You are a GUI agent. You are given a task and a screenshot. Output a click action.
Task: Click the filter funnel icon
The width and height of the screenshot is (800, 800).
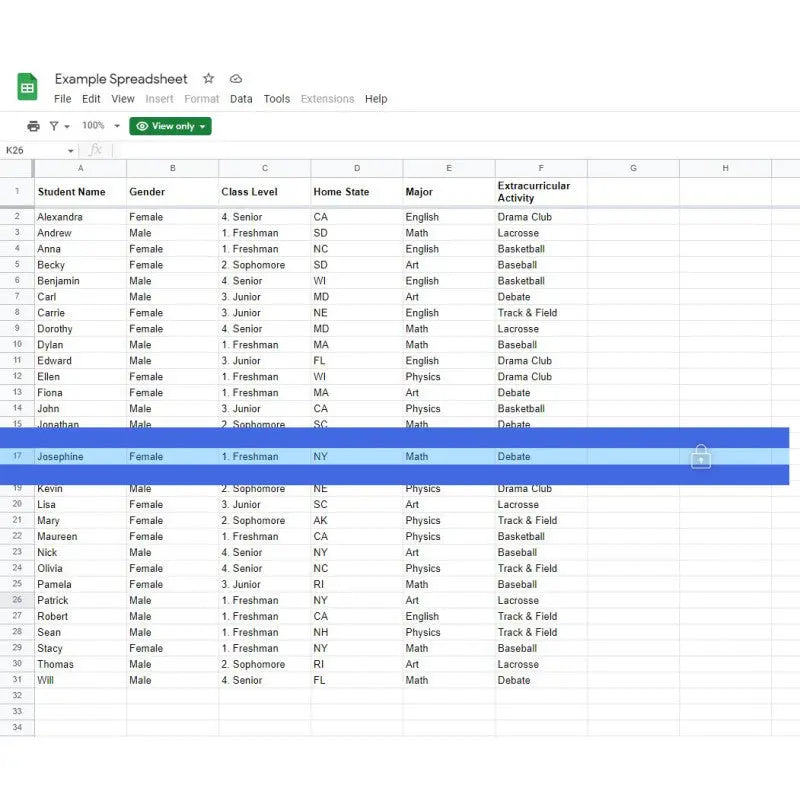(54, 126)
